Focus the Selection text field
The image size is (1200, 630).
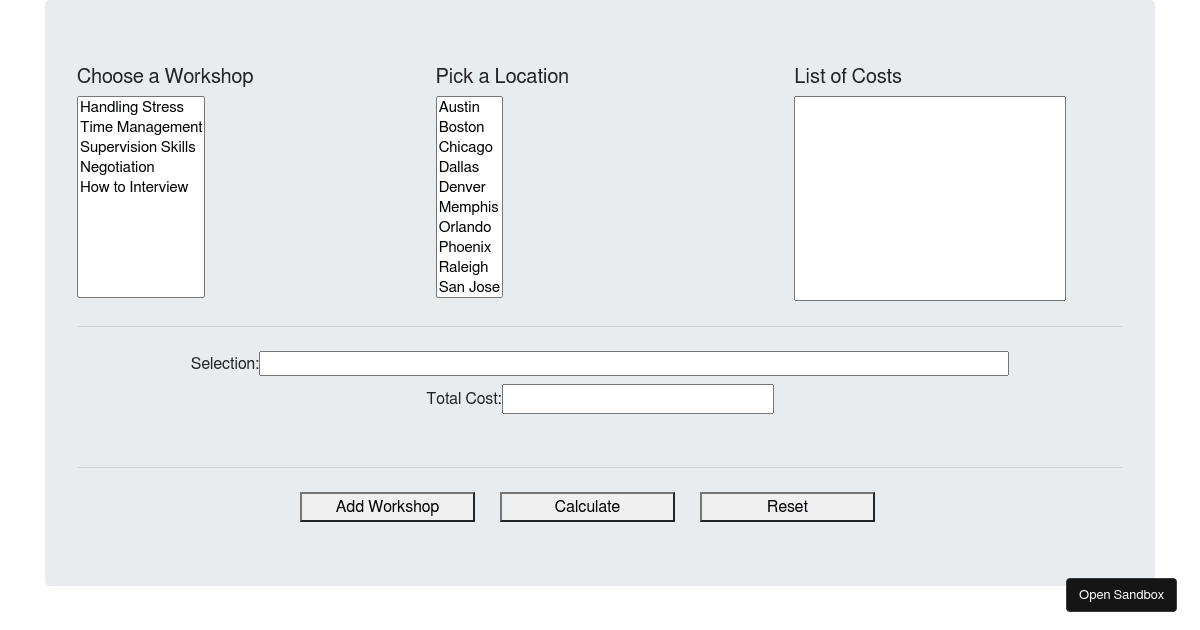pyautogui.click(x=633, y=364)
